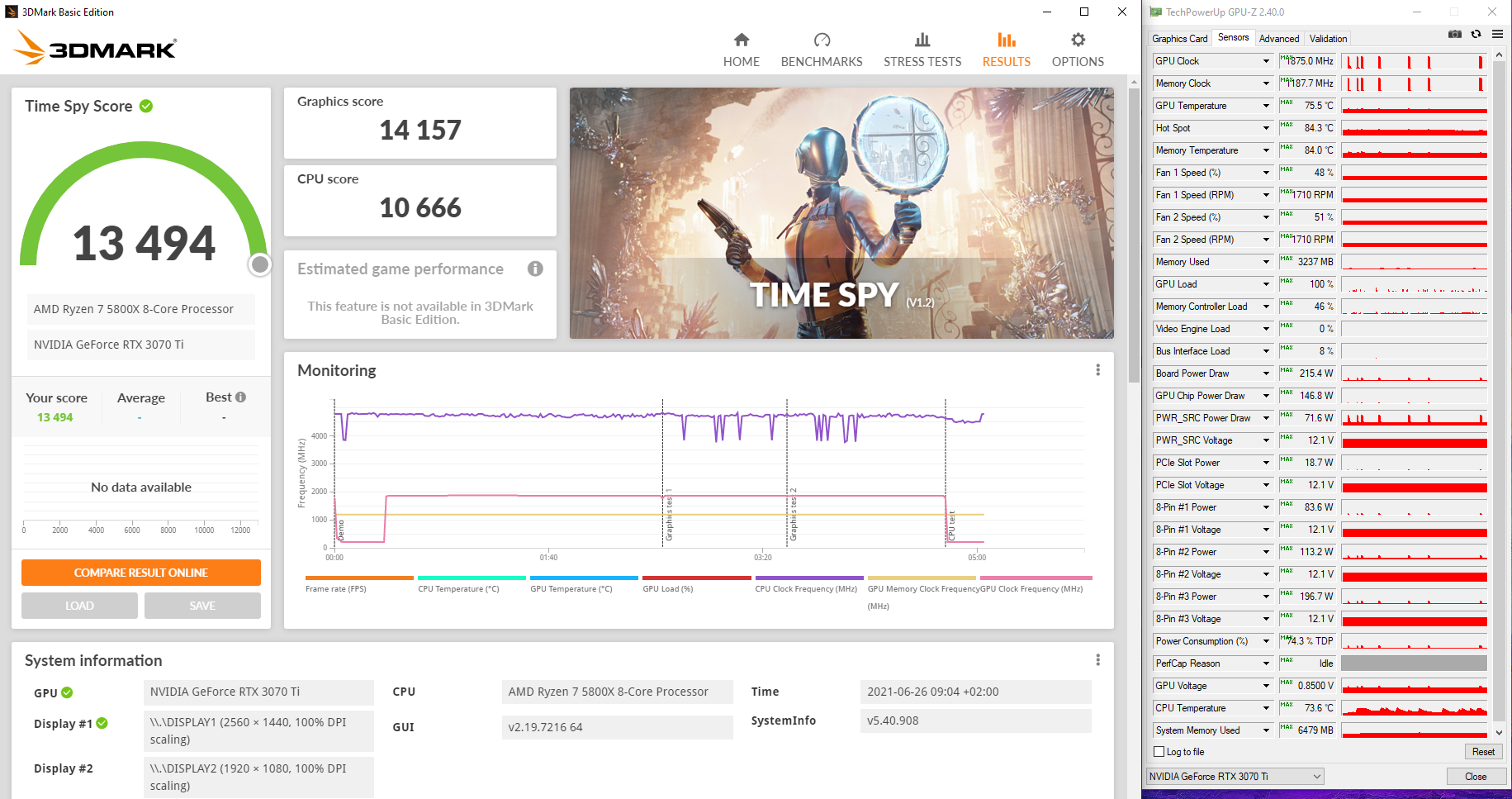The image size is (1512, 799).
Task: Go to the 3DMark Home page
Action: [741, 50]
